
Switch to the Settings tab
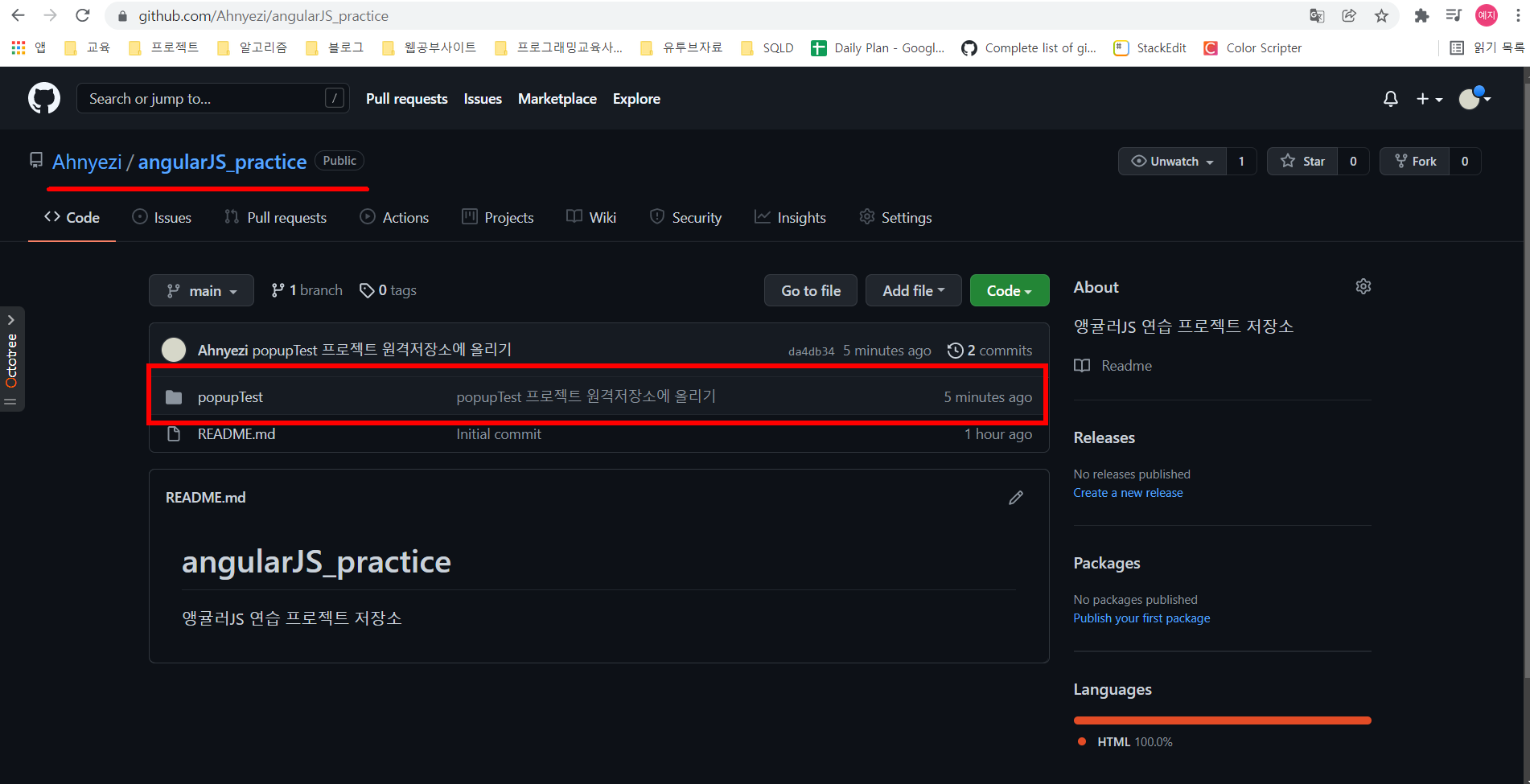click(895, 217)
